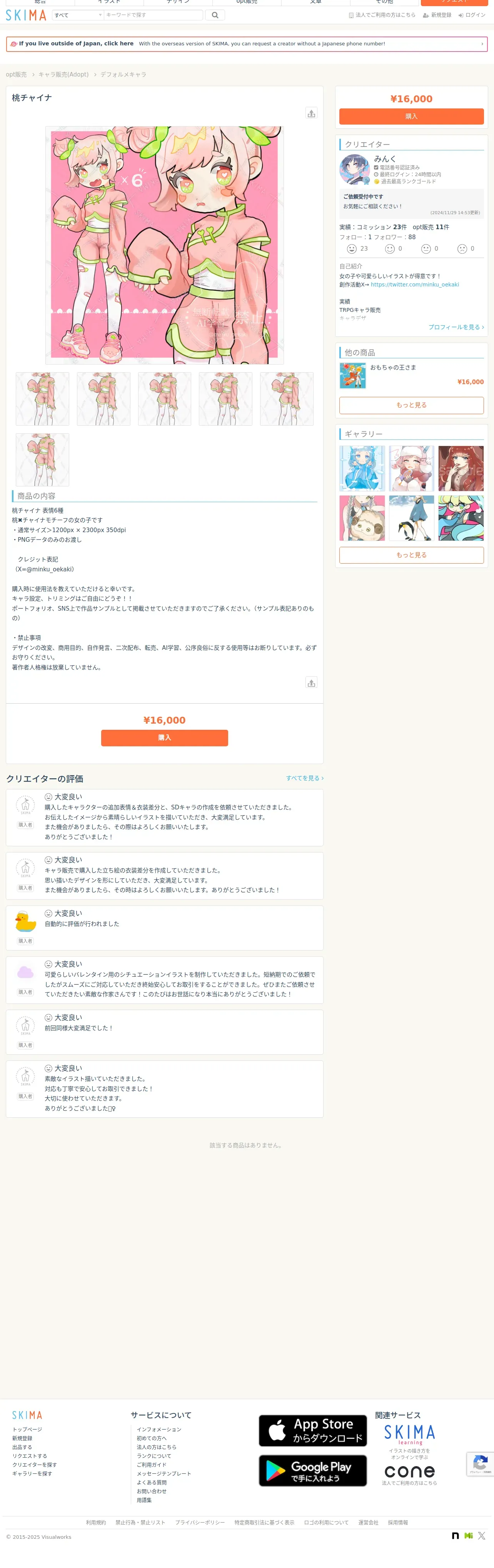Image resolution: width=494 pixels, height=1568 pixels.
Task: Click the すべてを見る reviews link
Action: click(x=305, y=778)
